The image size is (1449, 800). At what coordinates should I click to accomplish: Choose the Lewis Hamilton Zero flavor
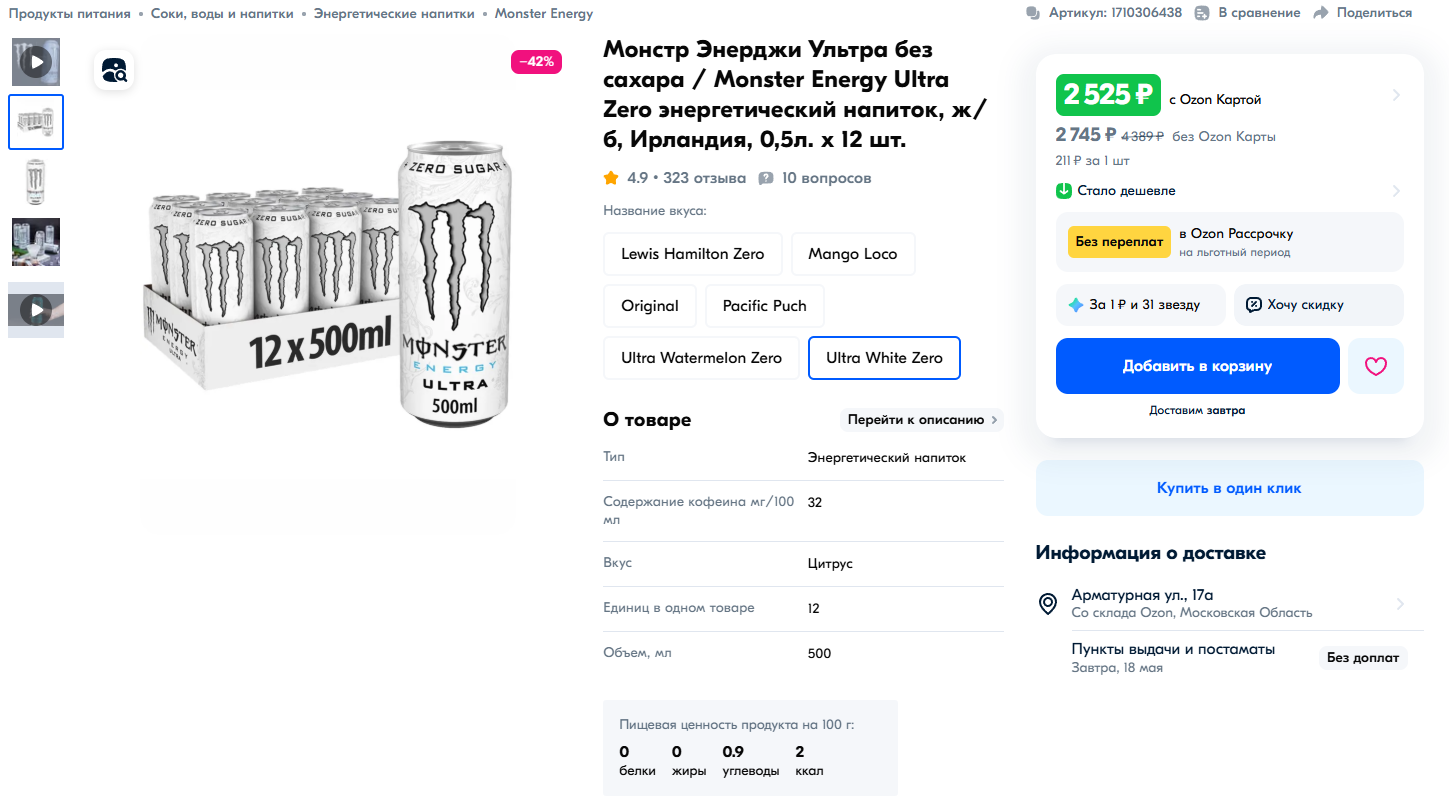693,254
